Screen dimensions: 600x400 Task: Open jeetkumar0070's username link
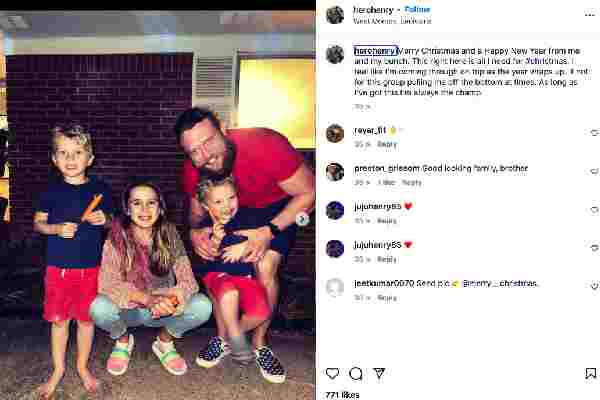pos(384,283)
